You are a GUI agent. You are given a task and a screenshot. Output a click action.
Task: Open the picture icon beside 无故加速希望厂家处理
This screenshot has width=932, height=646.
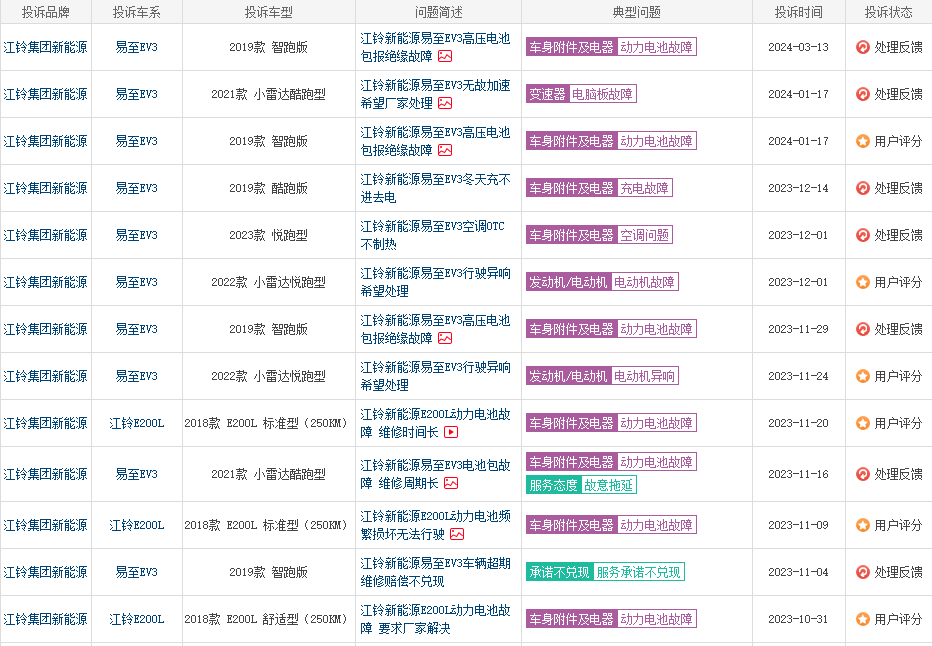click(445, 103)
